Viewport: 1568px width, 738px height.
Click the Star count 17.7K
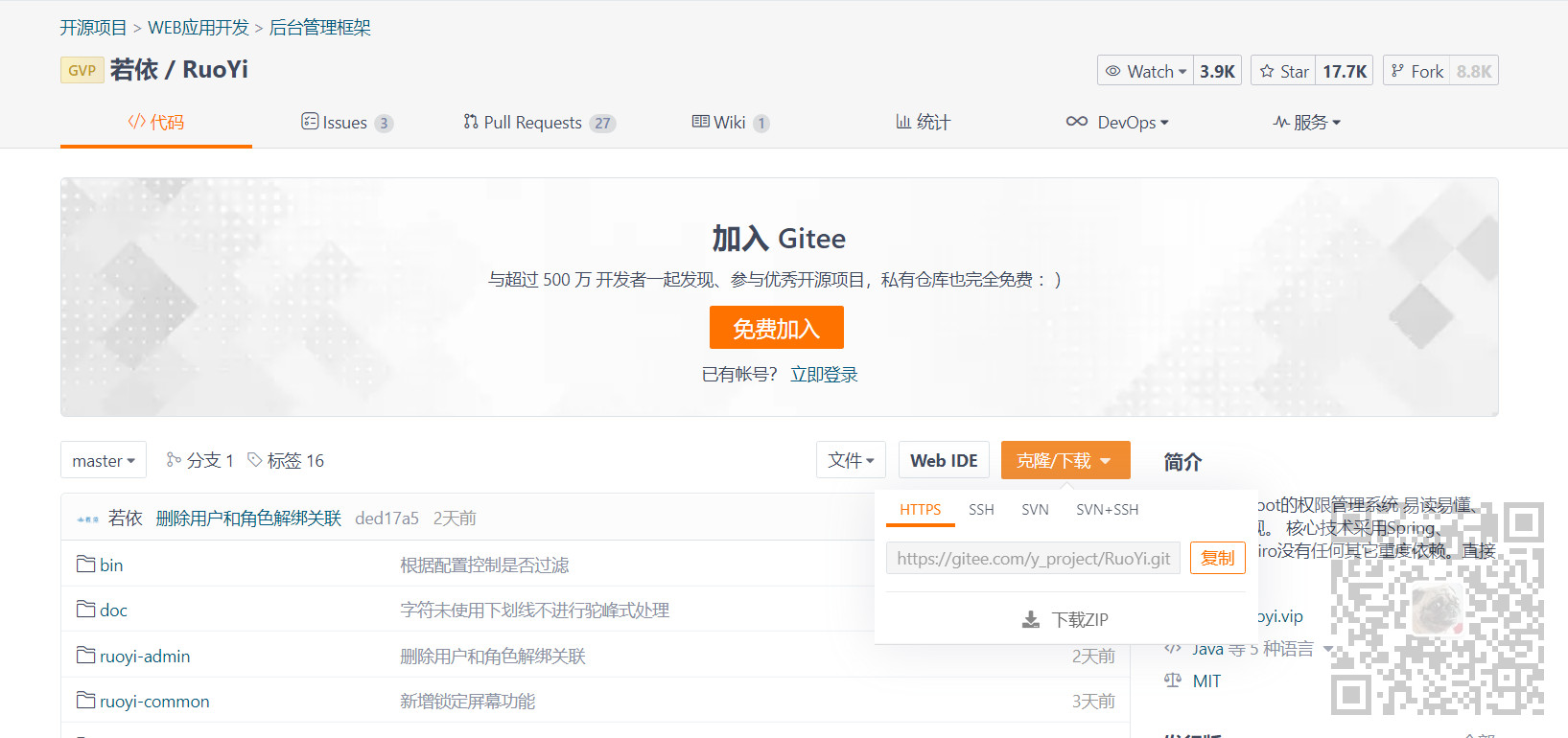point(1345,71)
